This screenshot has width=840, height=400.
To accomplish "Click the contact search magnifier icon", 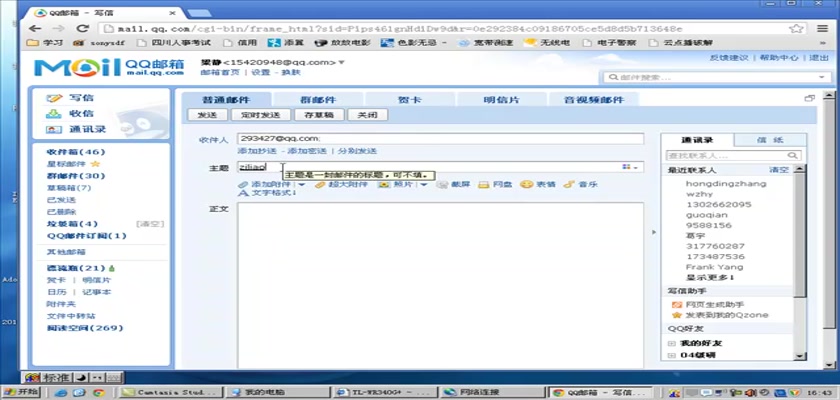I will [792, 155].
